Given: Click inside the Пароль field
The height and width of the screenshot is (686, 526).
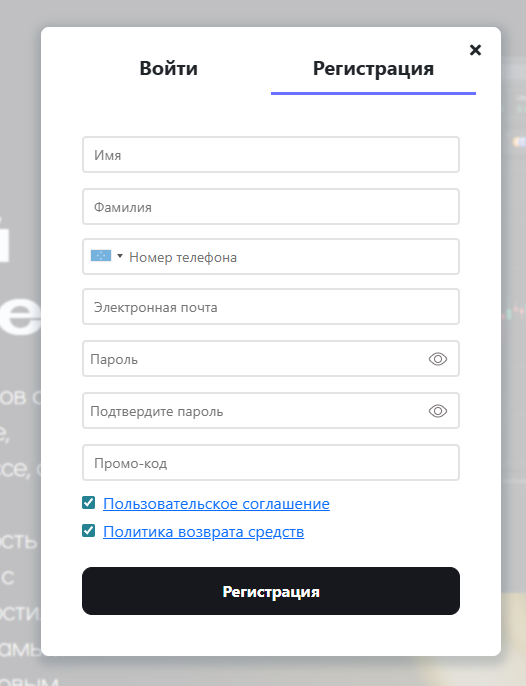Looking at the screenshot, I should pos(256,359).
